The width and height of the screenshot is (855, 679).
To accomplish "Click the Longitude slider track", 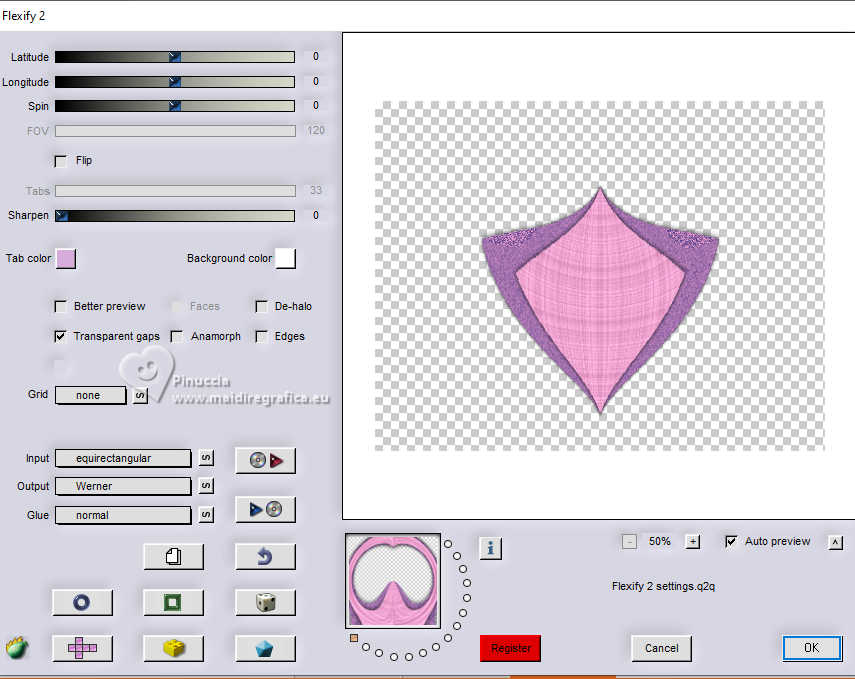I will [174, 82].
